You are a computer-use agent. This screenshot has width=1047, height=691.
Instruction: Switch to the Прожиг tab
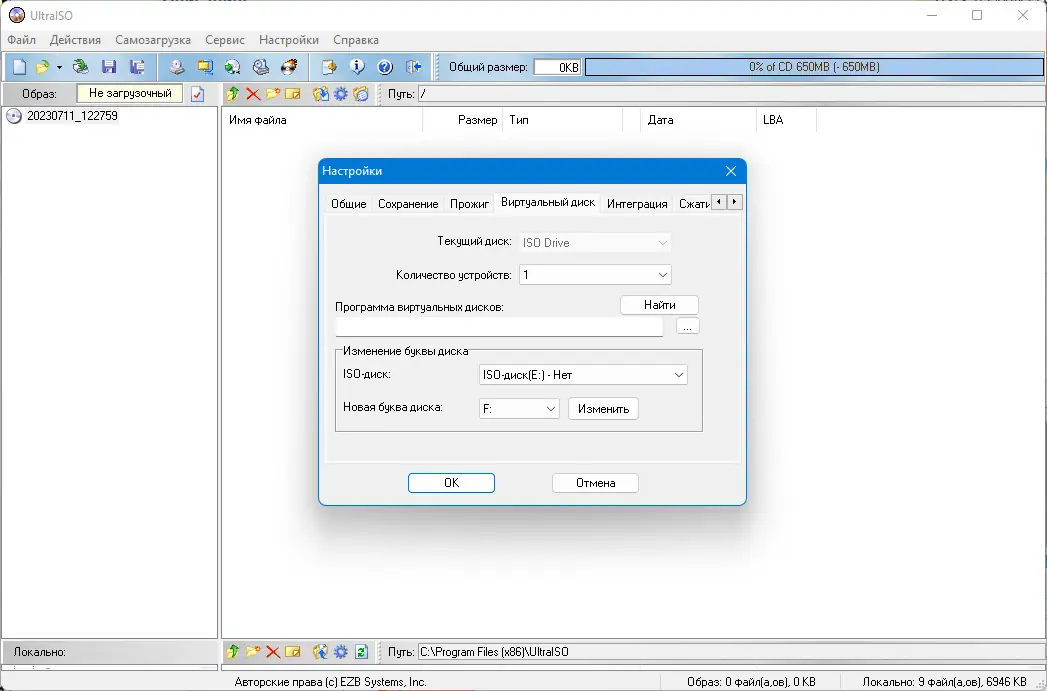(469, 204)
